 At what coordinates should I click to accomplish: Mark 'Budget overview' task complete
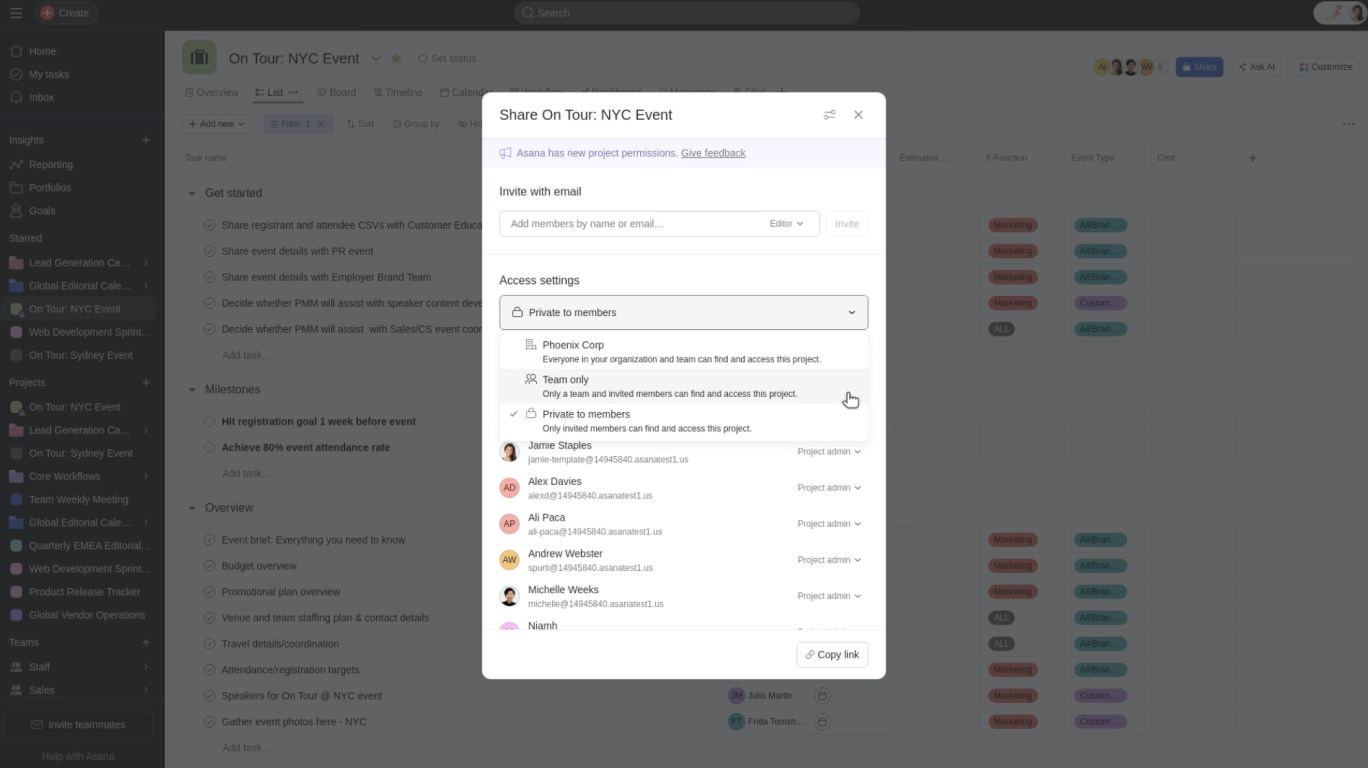[x=209, y=566]
